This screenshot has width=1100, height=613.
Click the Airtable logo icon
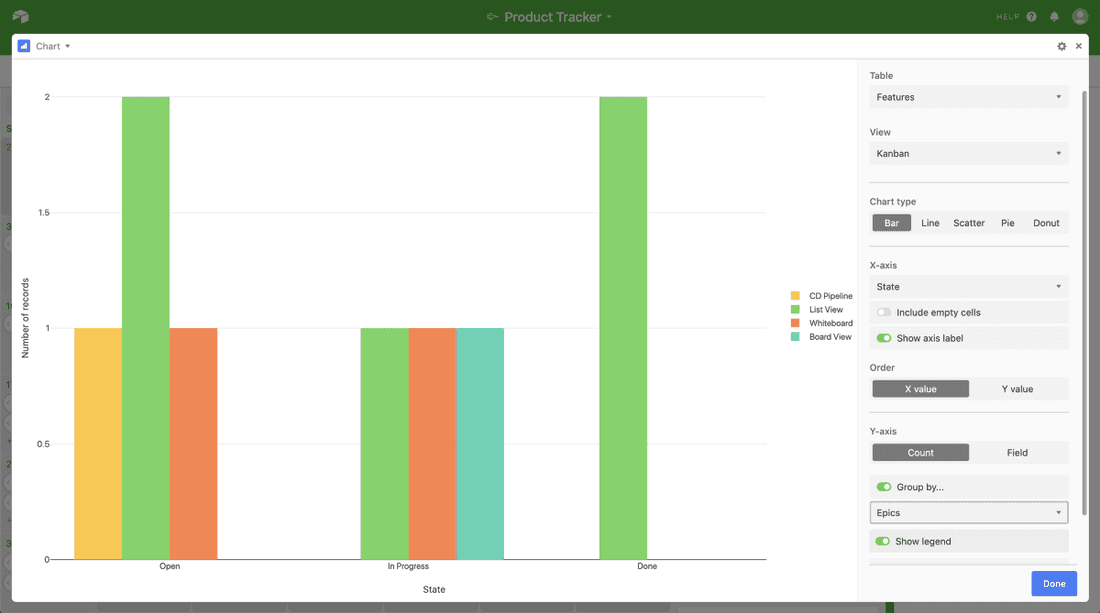point(21,17)
